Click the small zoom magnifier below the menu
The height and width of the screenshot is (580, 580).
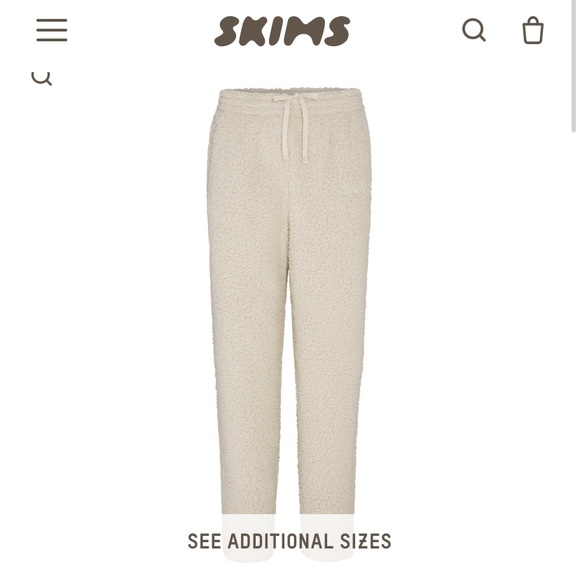tap(41, 78)
